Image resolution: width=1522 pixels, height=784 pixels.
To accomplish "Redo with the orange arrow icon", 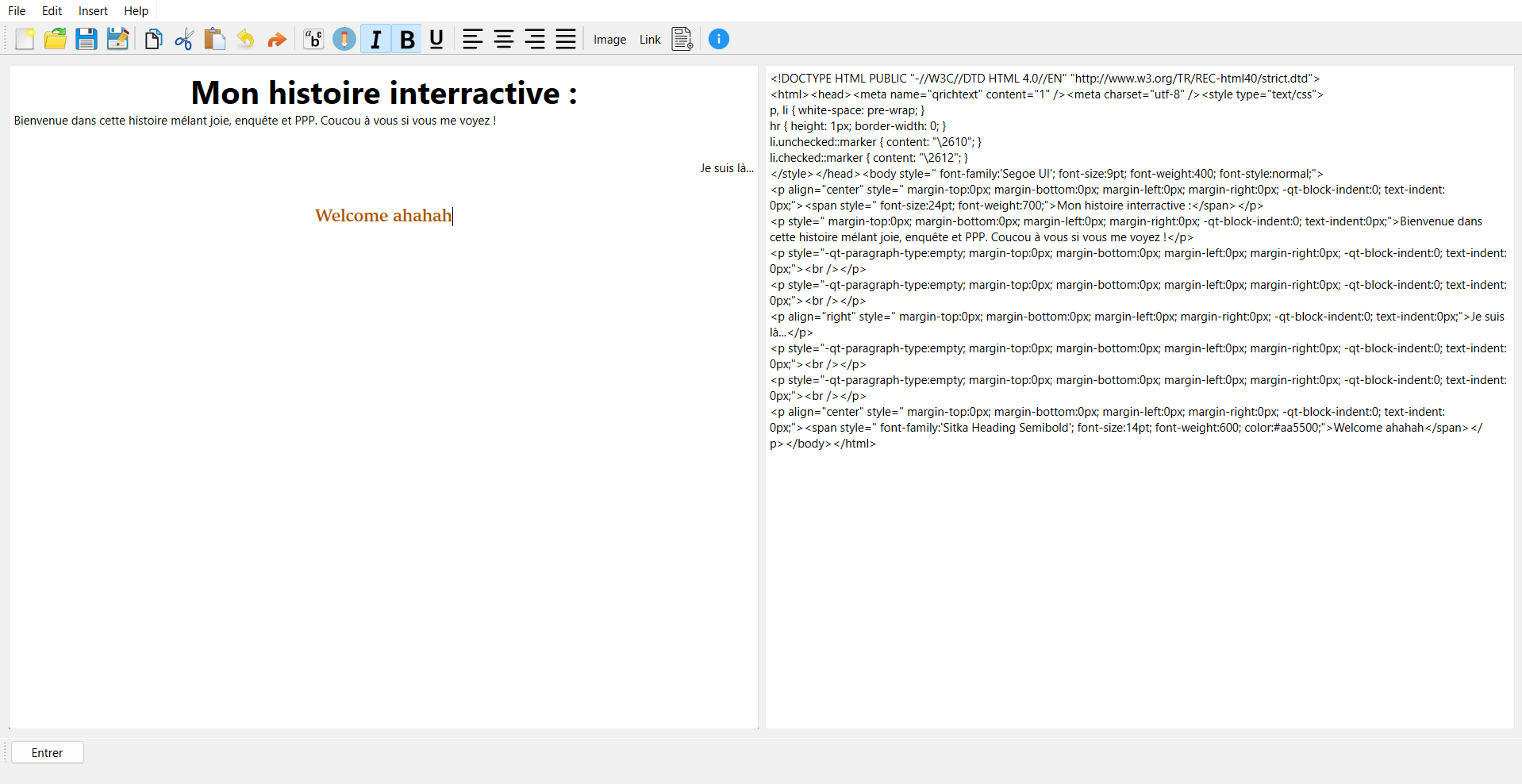I will (277, 39).
